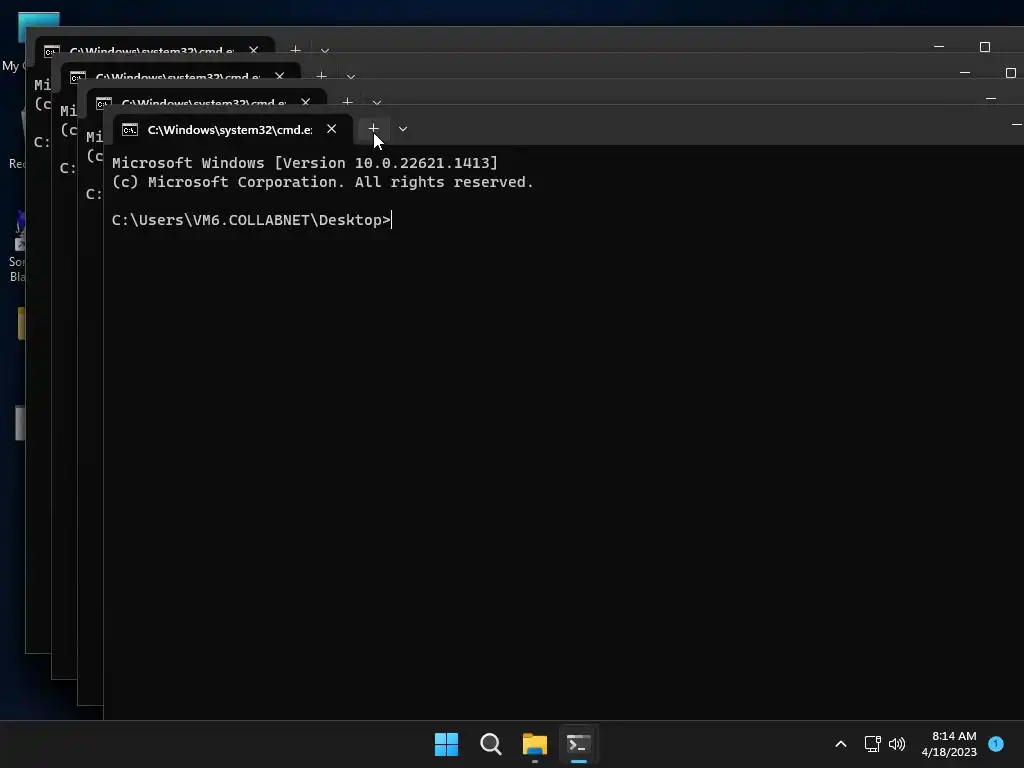Viewport: 1024px width, 768px height.
Task: Close the cmd.exe tab in the front terminal
Action: [332, 129]
